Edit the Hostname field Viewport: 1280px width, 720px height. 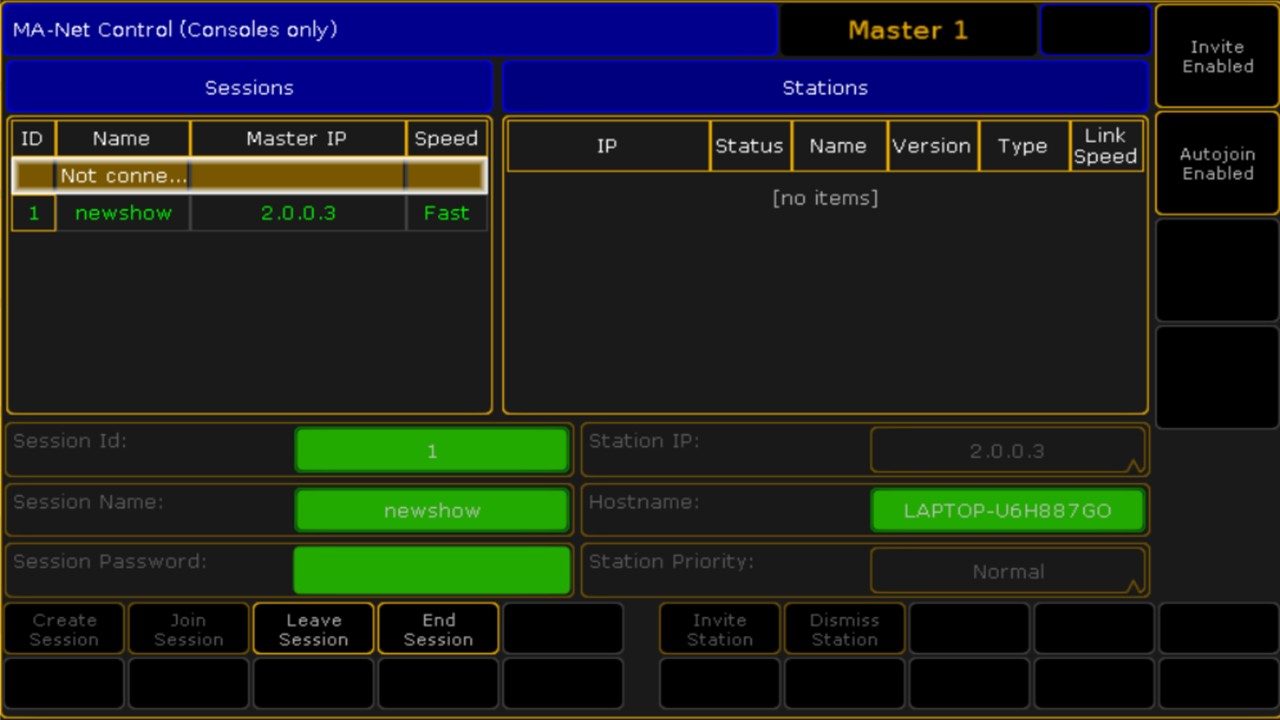click(1008, 511)
